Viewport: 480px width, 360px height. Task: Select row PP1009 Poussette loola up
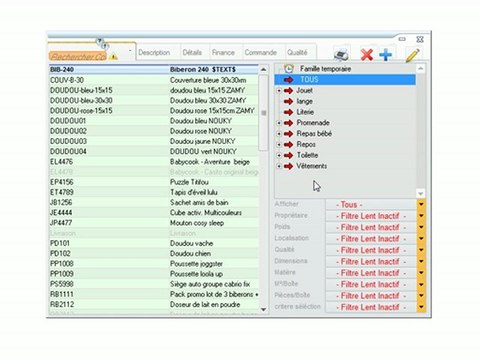pos(154,274)
